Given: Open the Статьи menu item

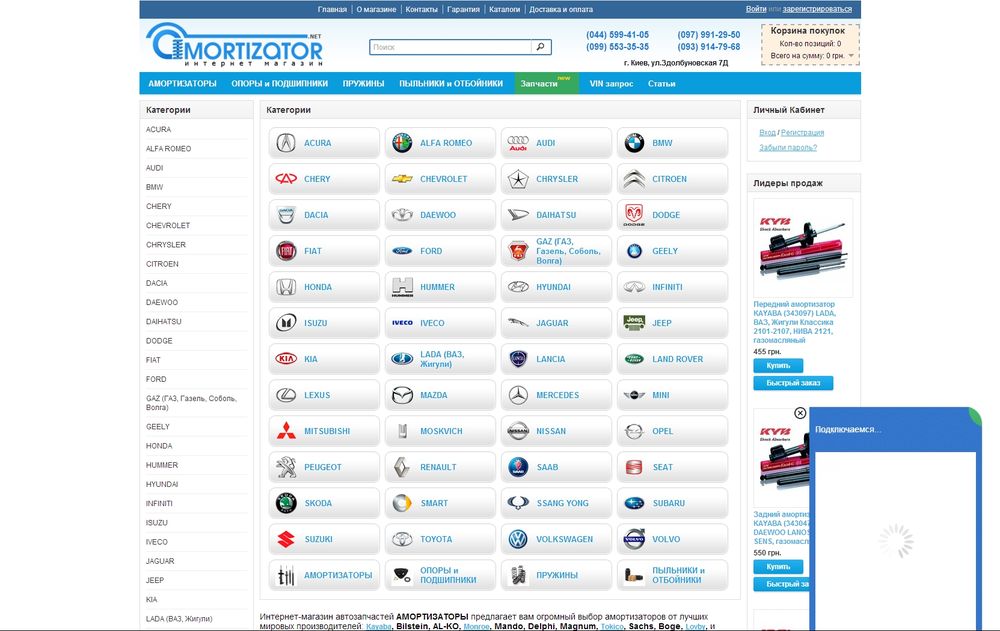Looking at the screenshot, I should 661,84.
